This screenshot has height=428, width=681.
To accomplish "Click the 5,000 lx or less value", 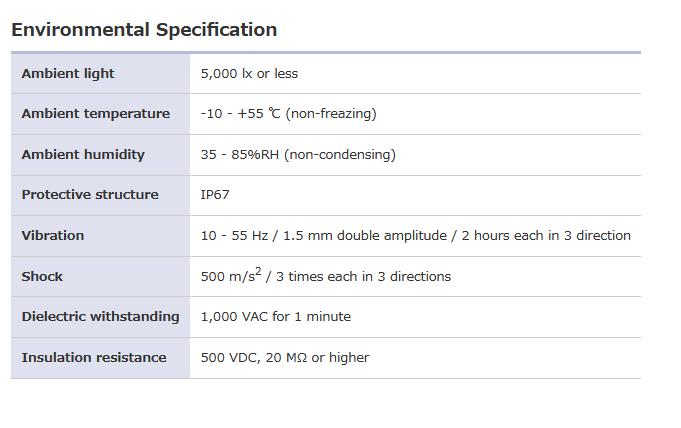I will [x=249, y=73].
